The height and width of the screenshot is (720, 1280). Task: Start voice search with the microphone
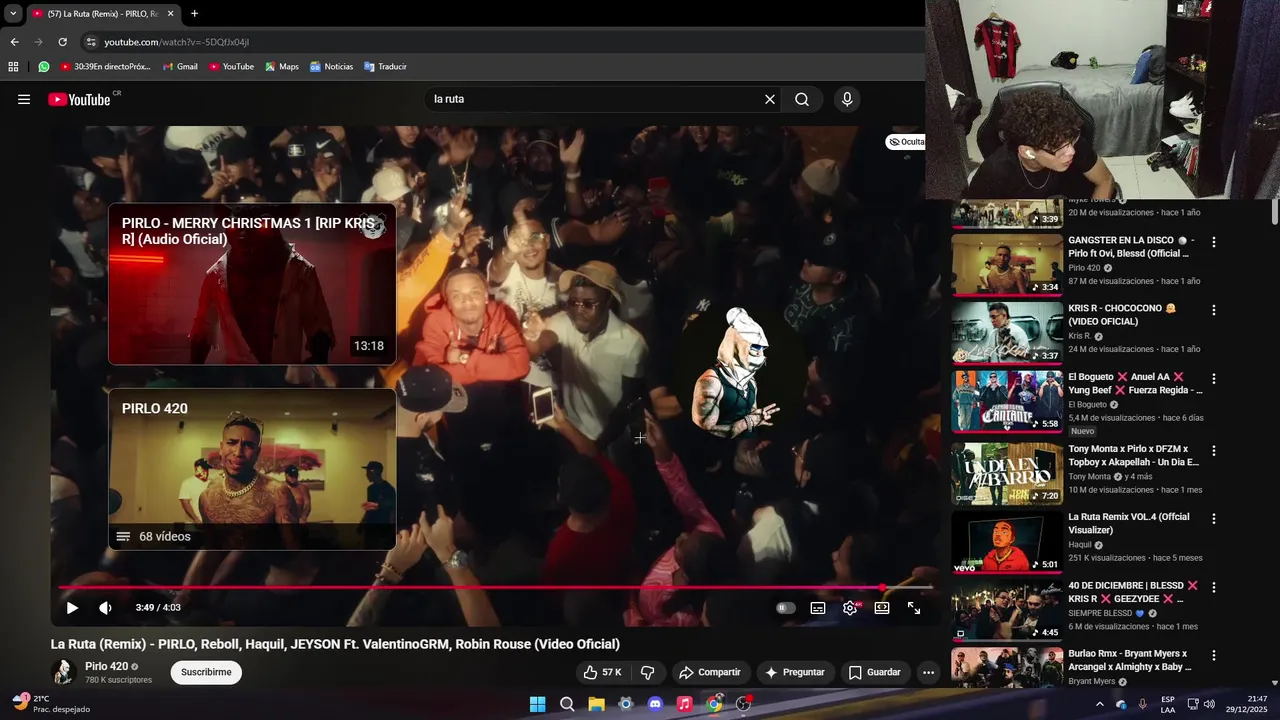(x=847, y=99)
